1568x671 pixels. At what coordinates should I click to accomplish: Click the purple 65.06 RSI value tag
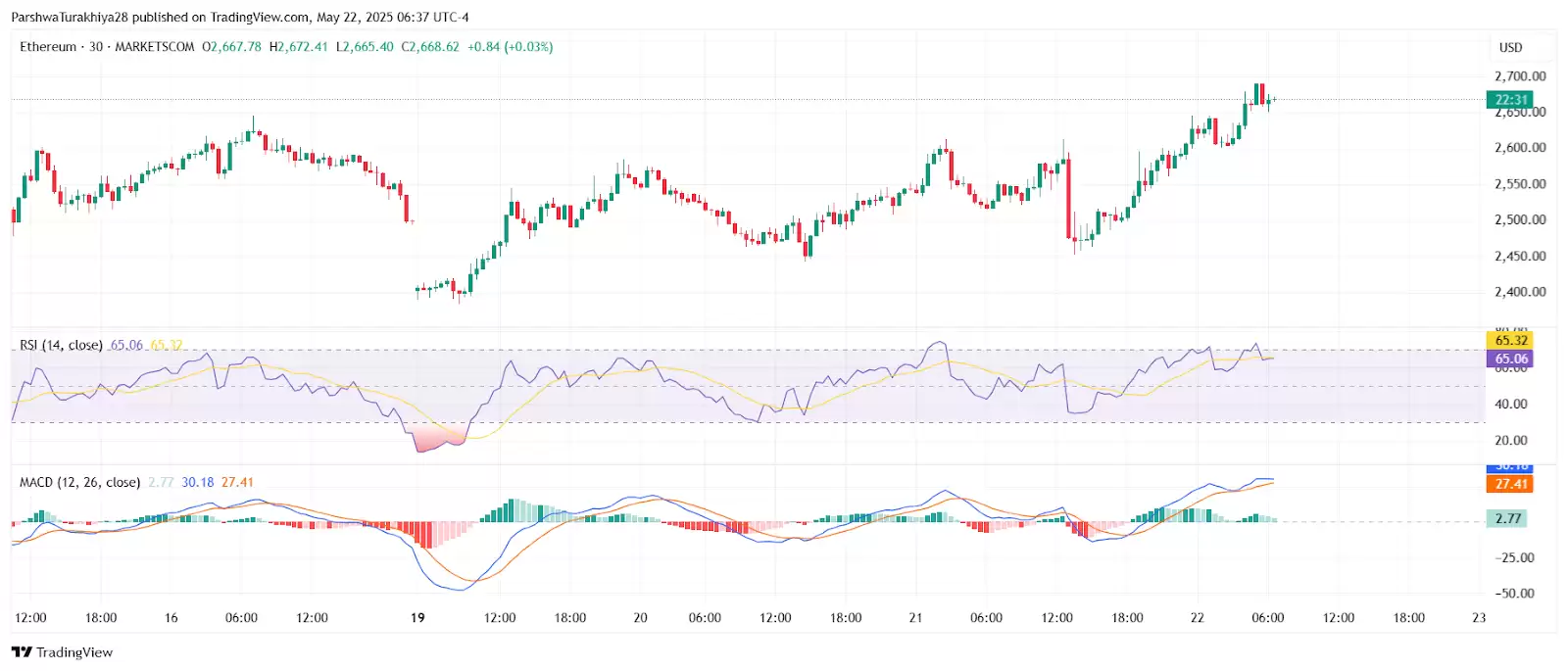pyautogui.click(x=1510, y=359)
